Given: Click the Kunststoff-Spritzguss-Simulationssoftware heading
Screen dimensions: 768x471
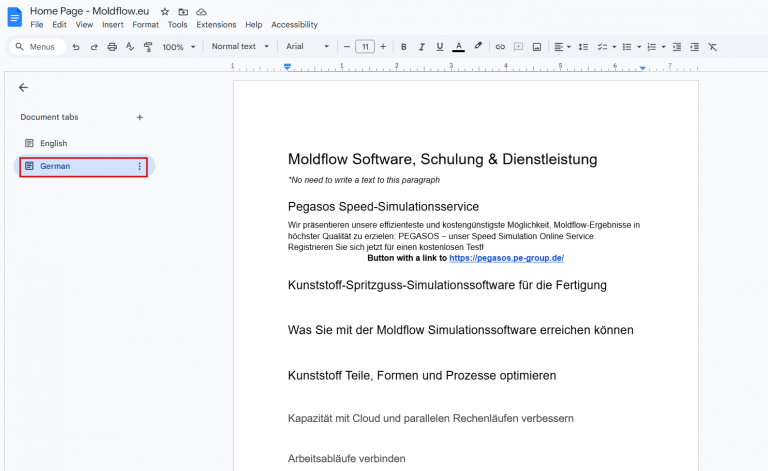Looking at the screenshot, I should (447, 285).
